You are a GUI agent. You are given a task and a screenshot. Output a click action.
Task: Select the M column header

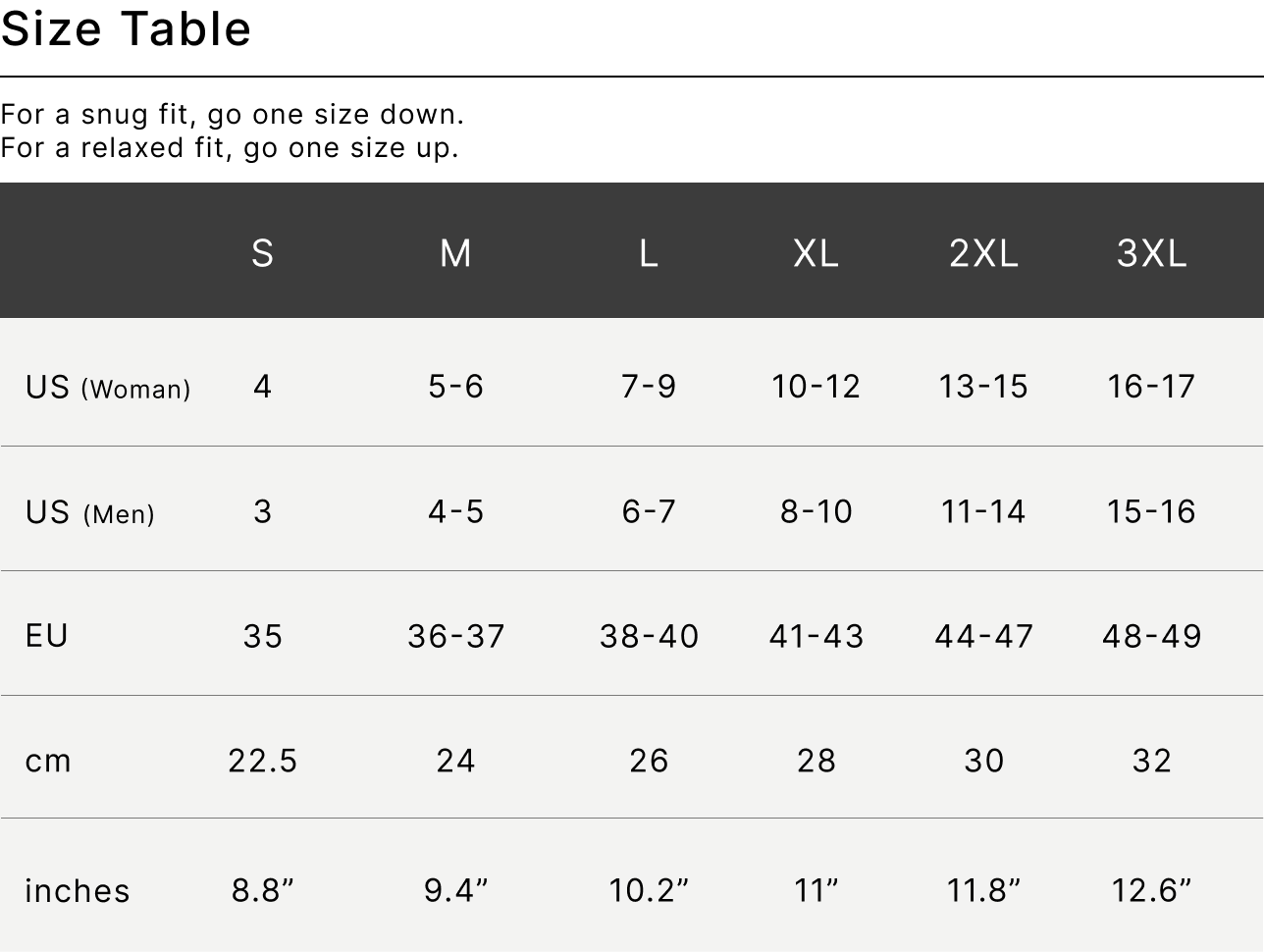(455, 253)
